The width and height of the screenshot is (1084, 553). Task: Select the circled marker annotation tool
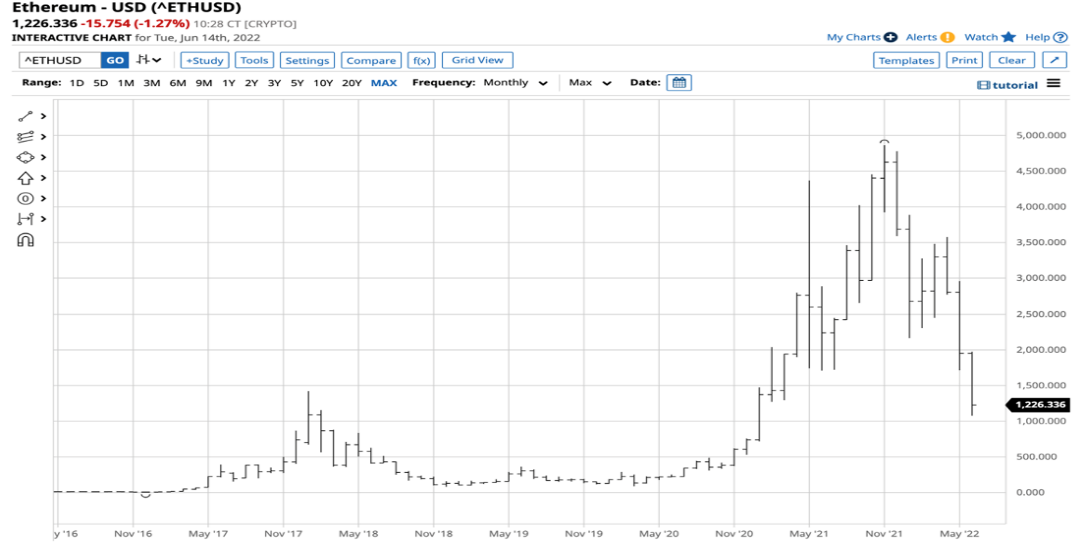(x=26, y=198)
